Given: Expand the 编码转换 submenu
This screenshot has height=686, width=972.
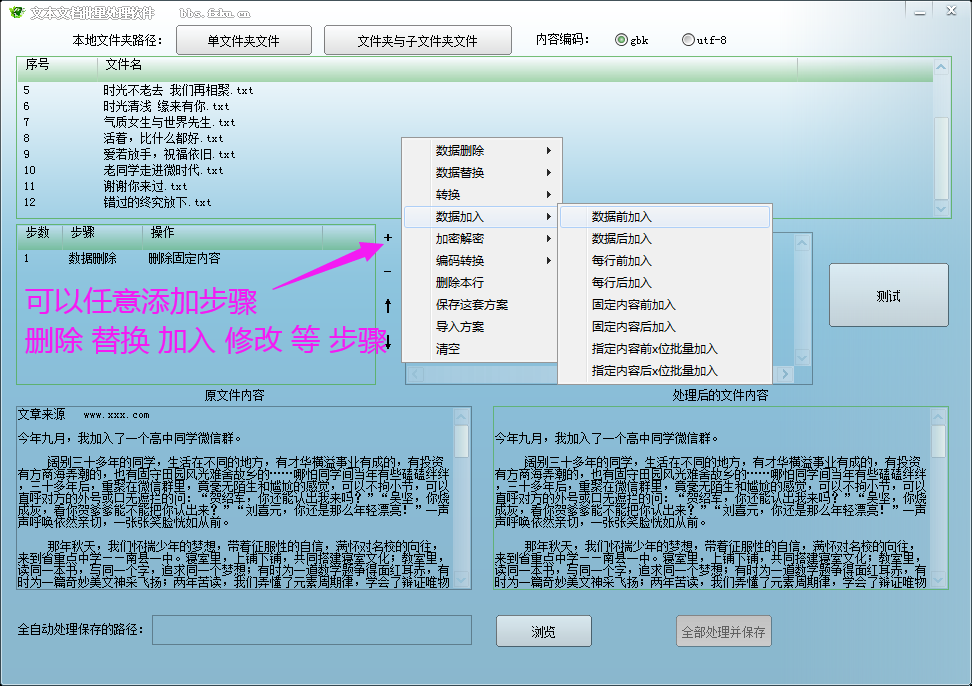Looking at the screenshot, I should click(482, 261).
